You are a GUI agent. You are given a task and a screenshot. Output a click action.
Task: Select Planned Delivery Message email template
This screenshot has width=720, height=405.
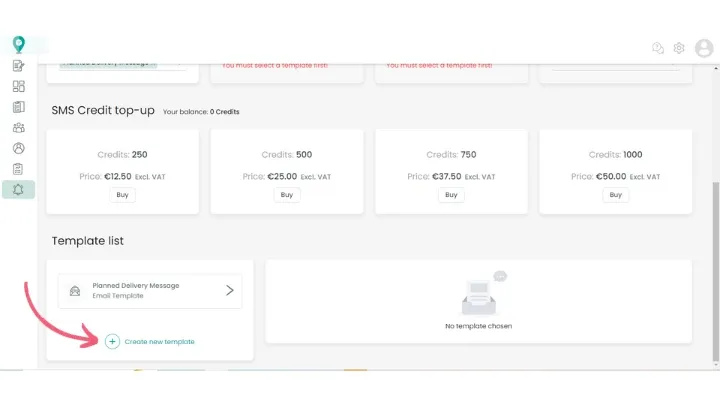(136, 290)
